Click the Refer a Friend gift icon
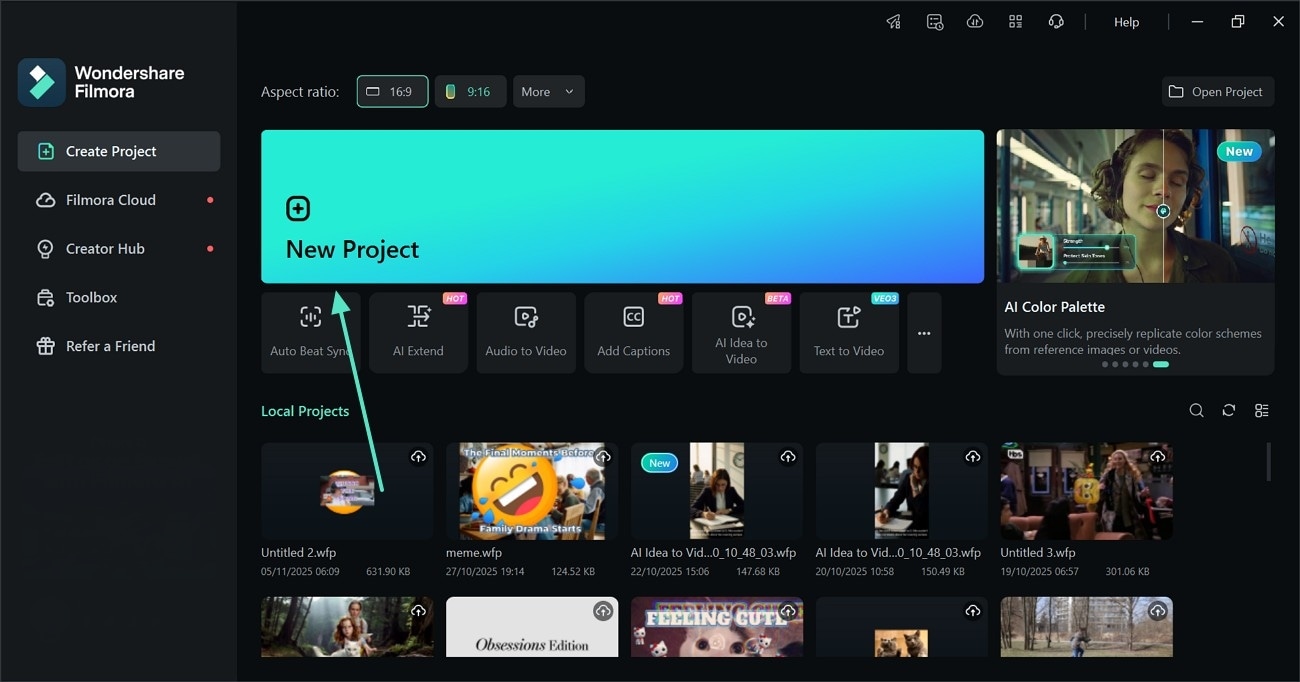This screenshot has width=1300, height=682. (x=45, y=346)
